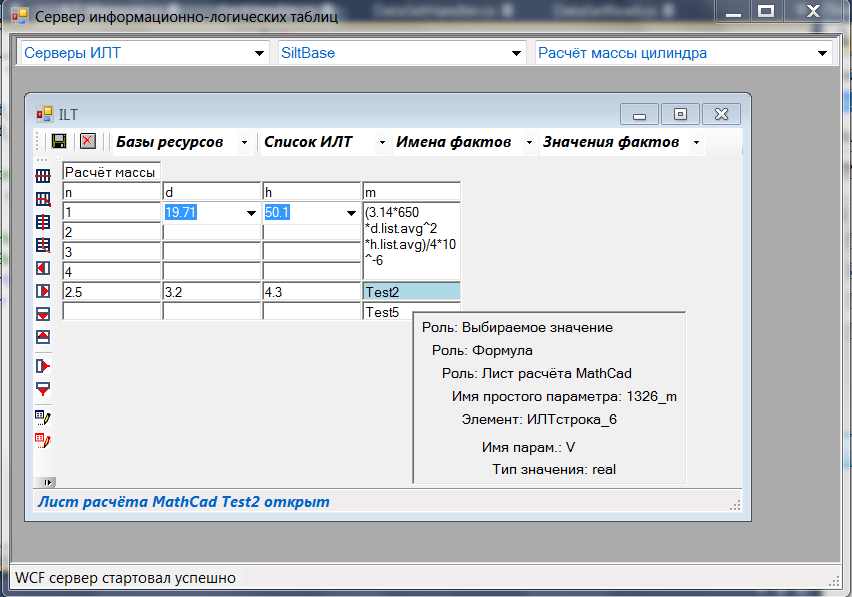The height and width of the screenshot is (597, 852).
Task: Click column icon with red arrow on right
Action: point(43,366)
